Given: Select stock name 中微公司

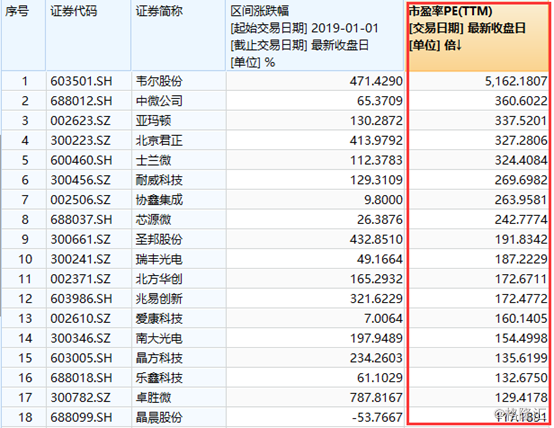Looking at the screenshot, I should (x=159, y=101).
